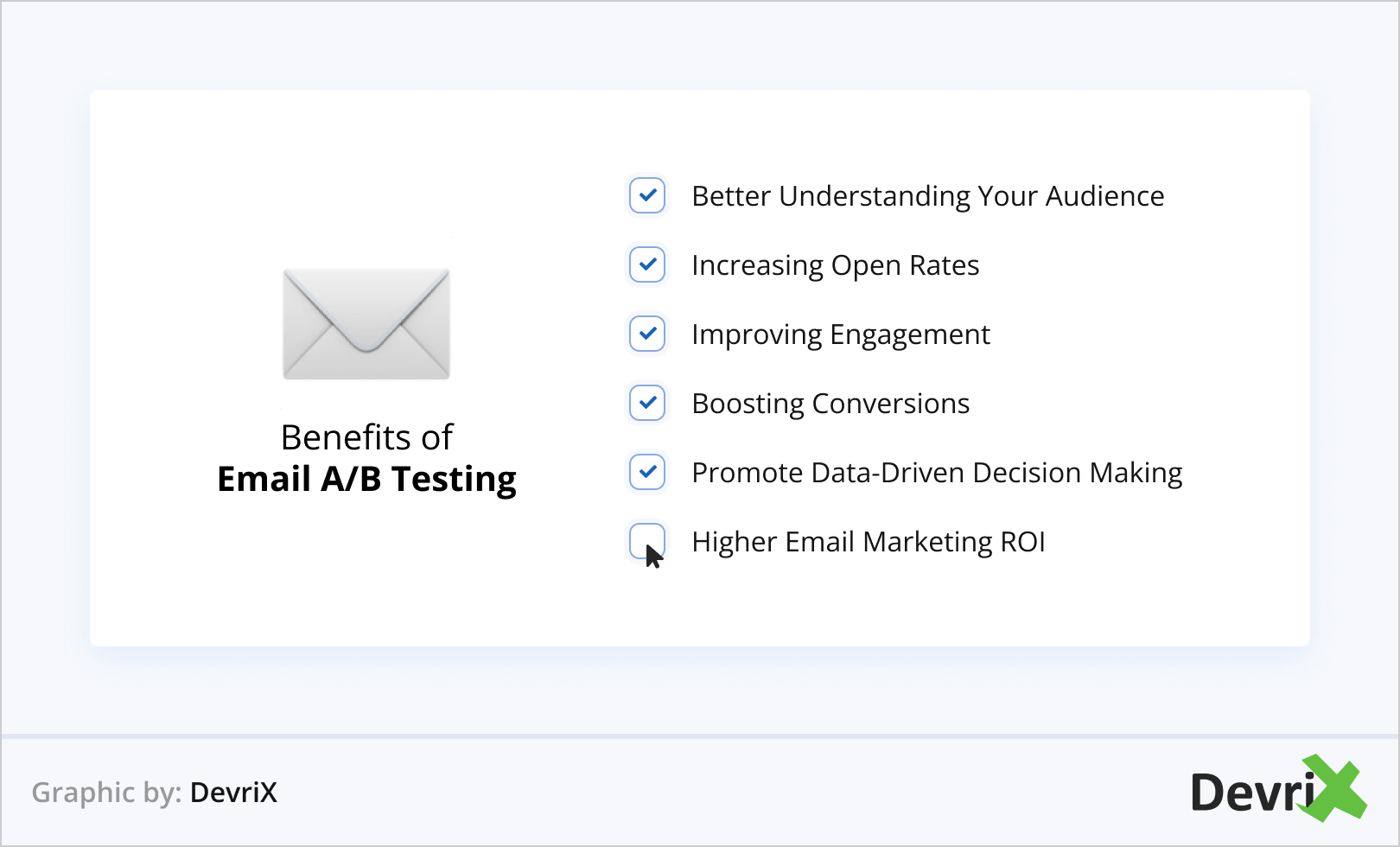Screen dimensions: 1400x847
Task: Click the green X in DevriX logo
Action: tap(1335, 787)
